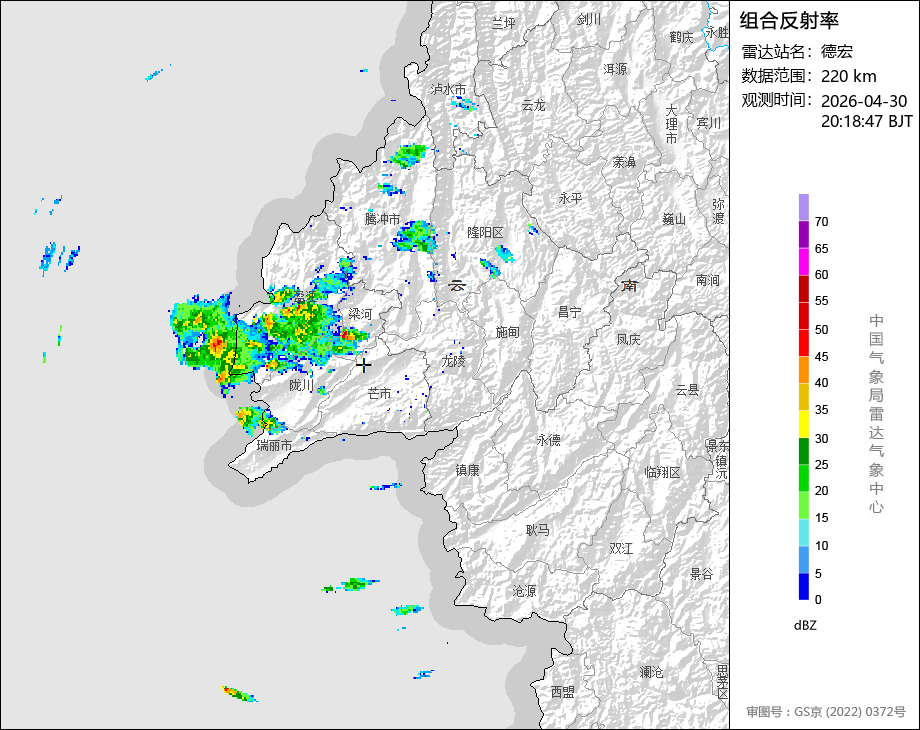Click the radar station name 德宏
920x730 pixels.
(837, 52)
